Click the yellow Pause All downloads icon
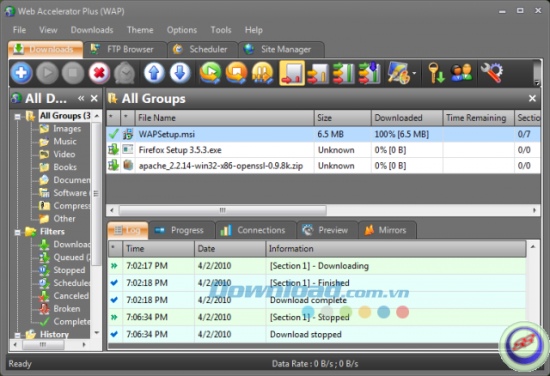 click(x=262, y=73)
